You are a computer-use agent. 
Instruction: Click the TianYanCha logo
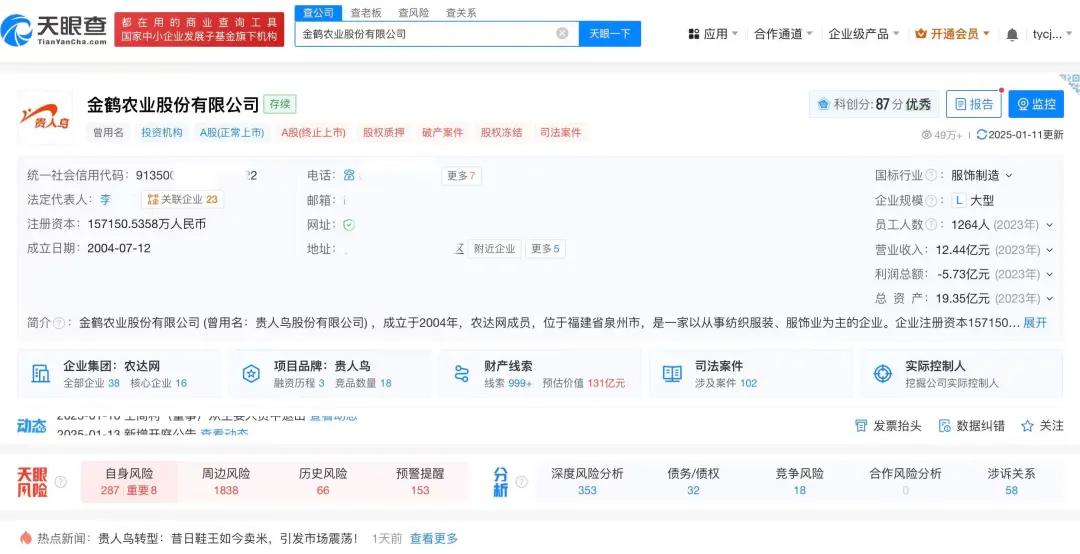click(x=54, y=30)
